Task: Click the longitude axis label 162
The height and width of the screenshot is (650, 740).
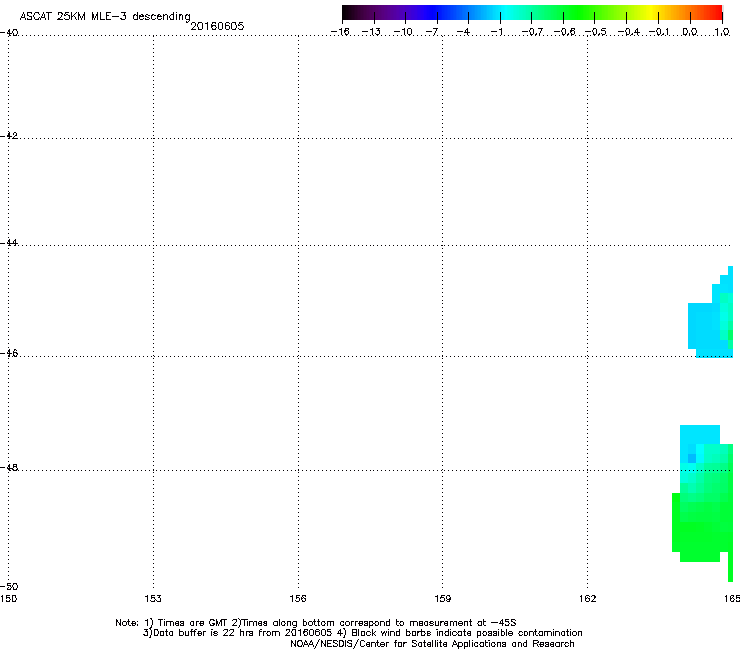Action: tap(587, 599)
